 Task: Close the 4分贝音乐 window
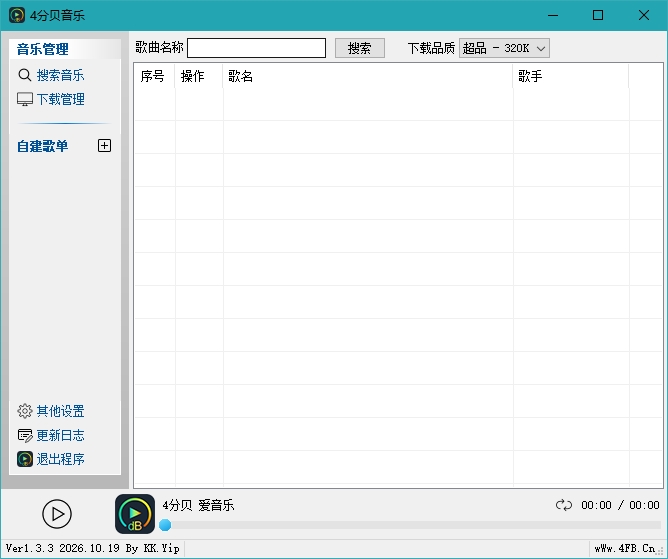[x=644, y=15]
